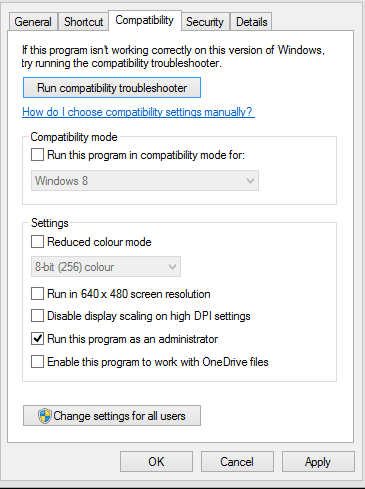Image resolution: width=365 pixels, height=489 pixels.
Task: Expand the Windows 8 compatibility dropdown
Action: (145, 181)
